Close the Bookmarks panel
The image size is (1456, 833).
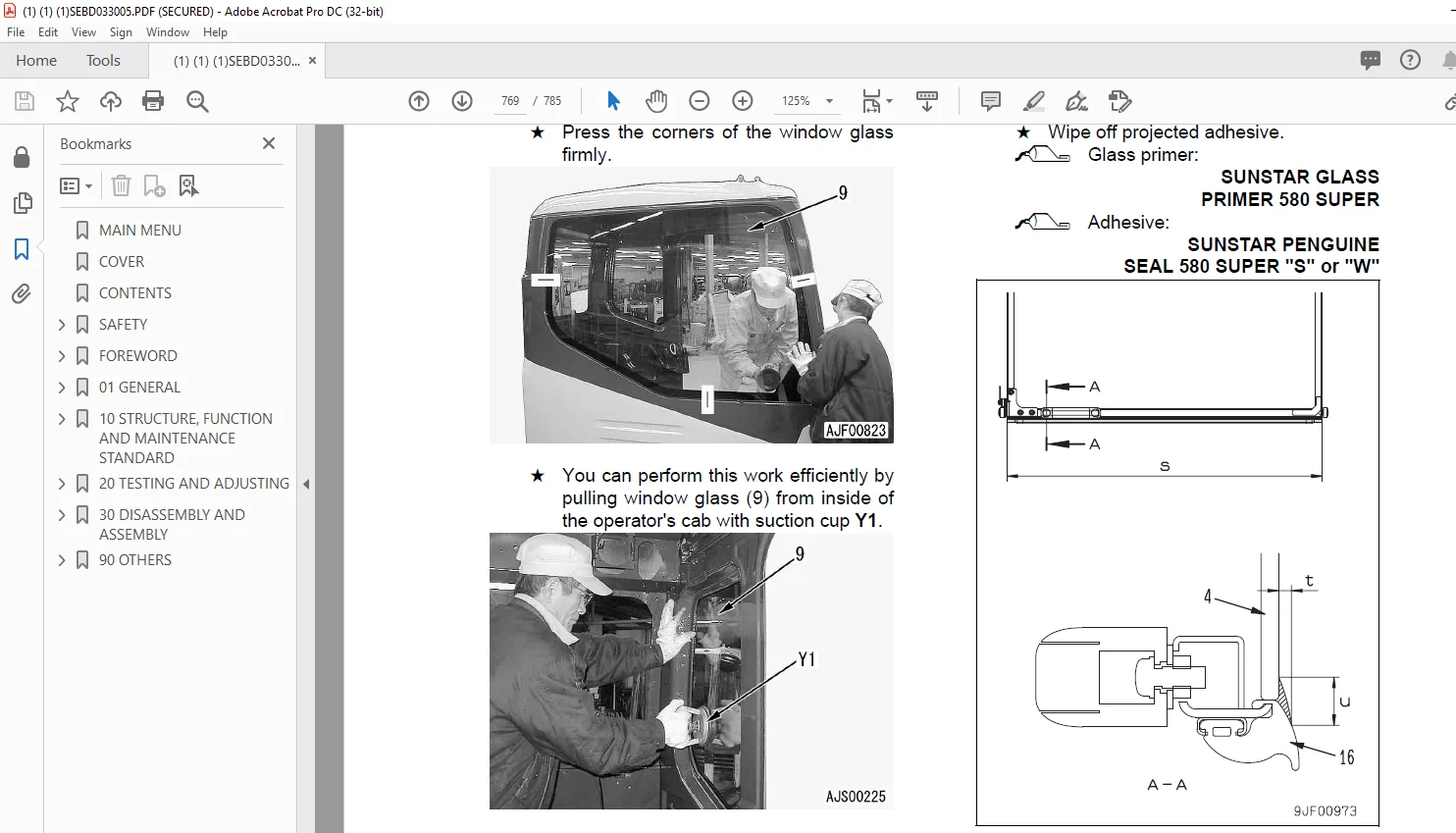pyautogui.click(x=269, y=143)
